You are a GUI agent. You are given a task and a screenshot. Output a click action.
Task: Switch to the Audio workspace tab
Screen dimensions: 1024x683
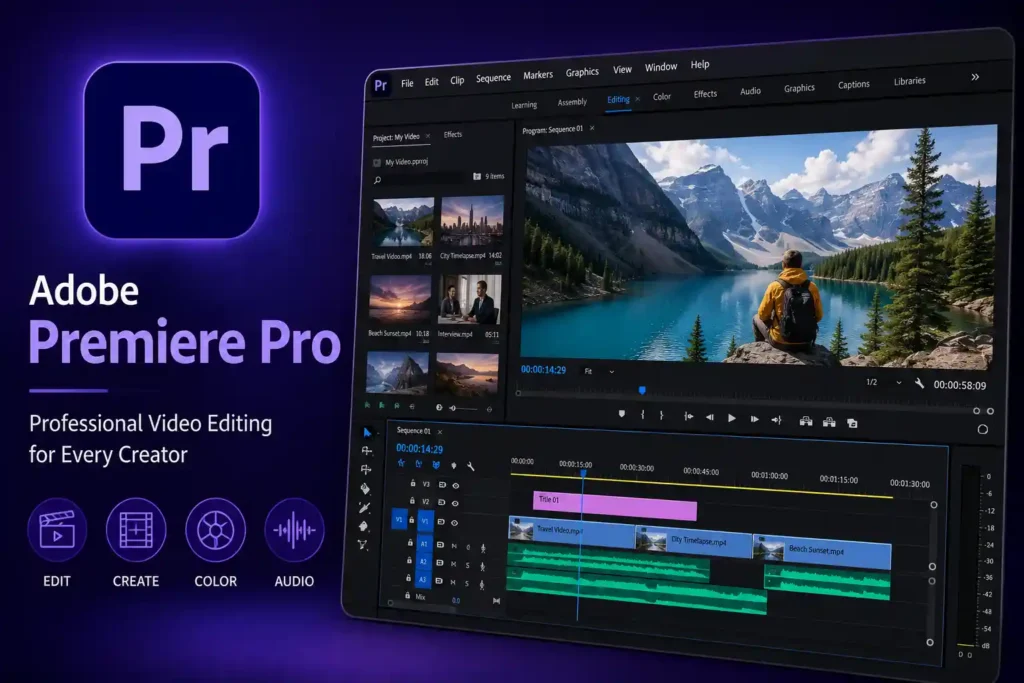tap(750, 91)
